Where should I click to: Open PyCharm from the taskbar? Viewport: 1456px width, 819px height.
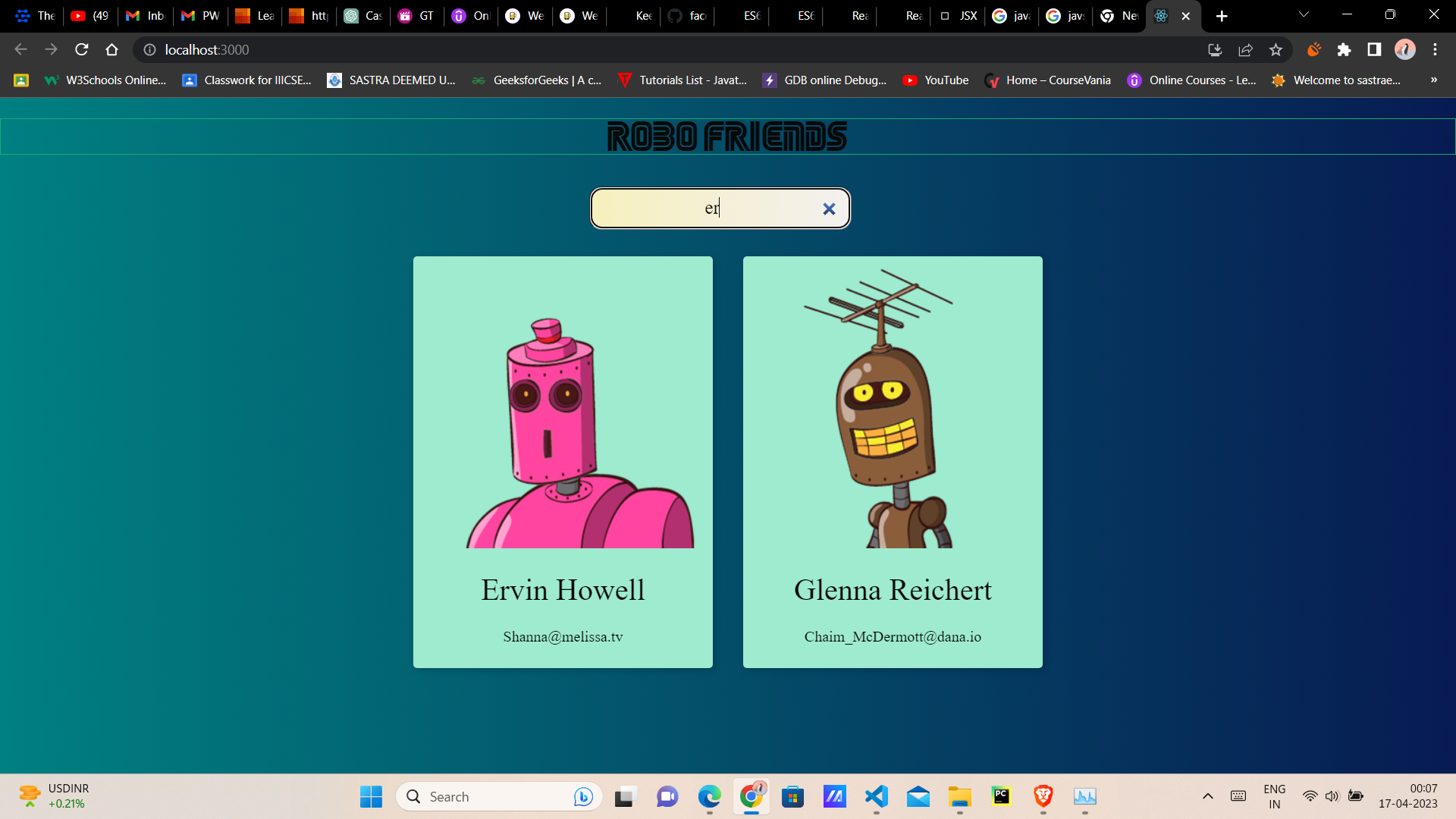(x=1001, y=796)
